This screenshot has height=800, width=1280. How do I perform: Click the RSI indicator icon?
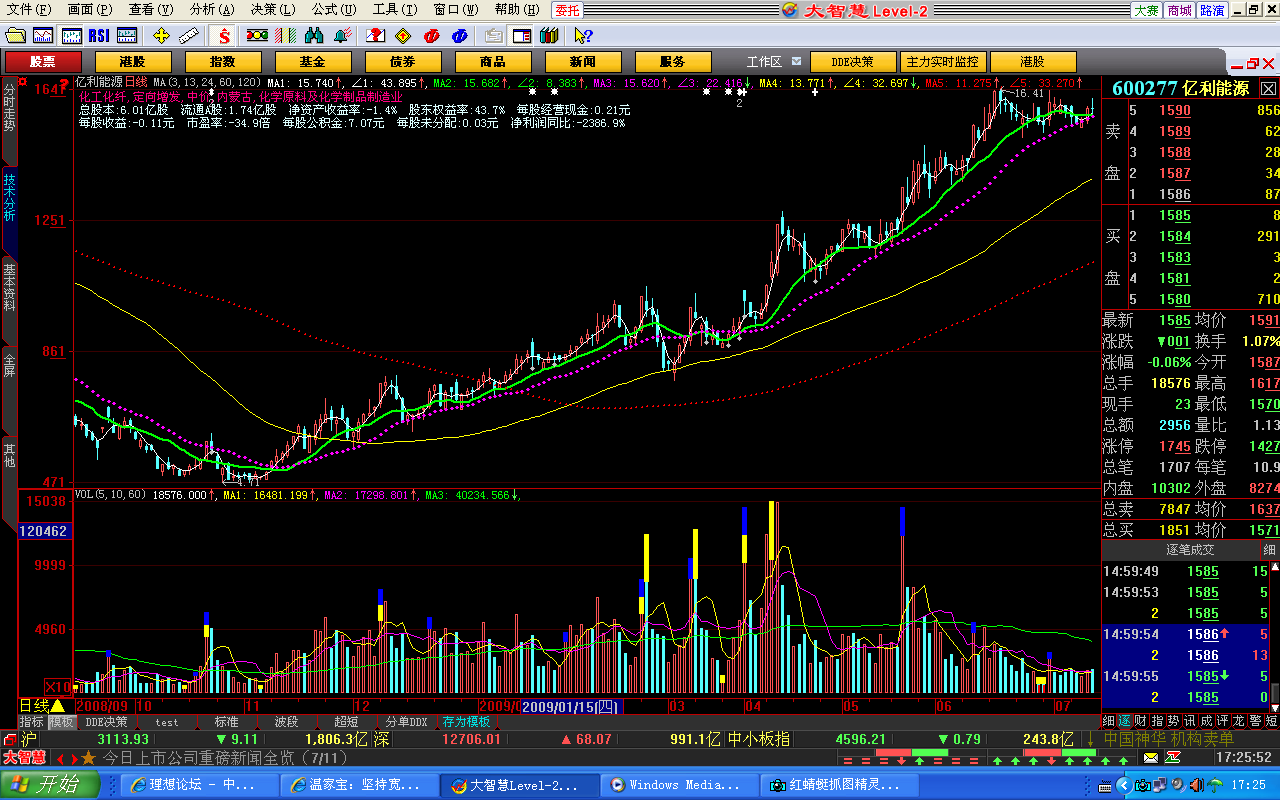[99, 35]
